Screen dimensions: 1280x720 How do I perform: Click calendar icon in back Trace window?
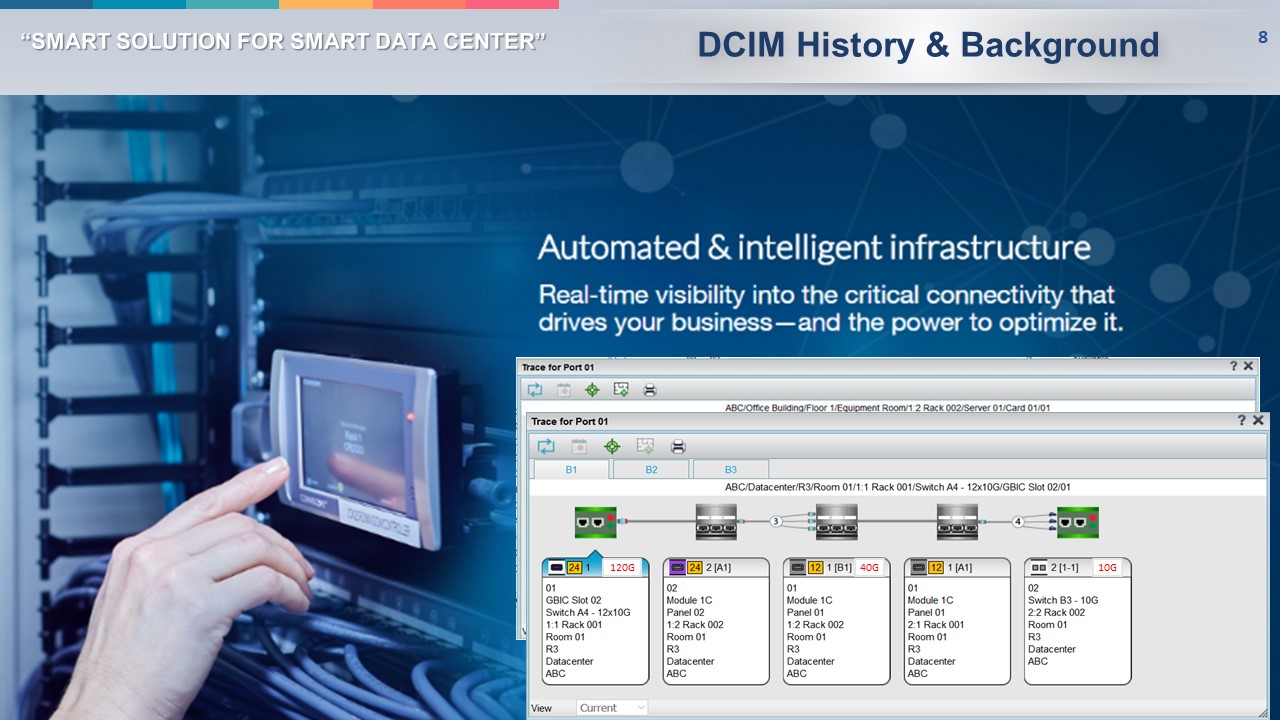564,390
